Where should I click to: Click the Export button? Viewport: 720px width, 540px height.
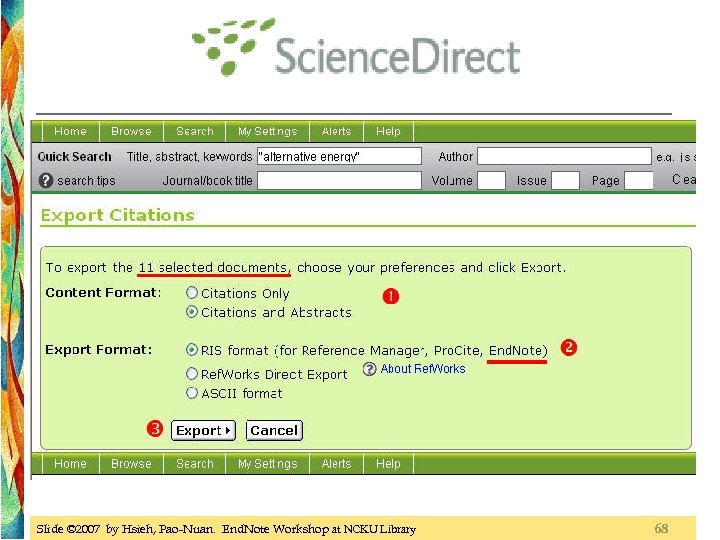coord(203,431)
